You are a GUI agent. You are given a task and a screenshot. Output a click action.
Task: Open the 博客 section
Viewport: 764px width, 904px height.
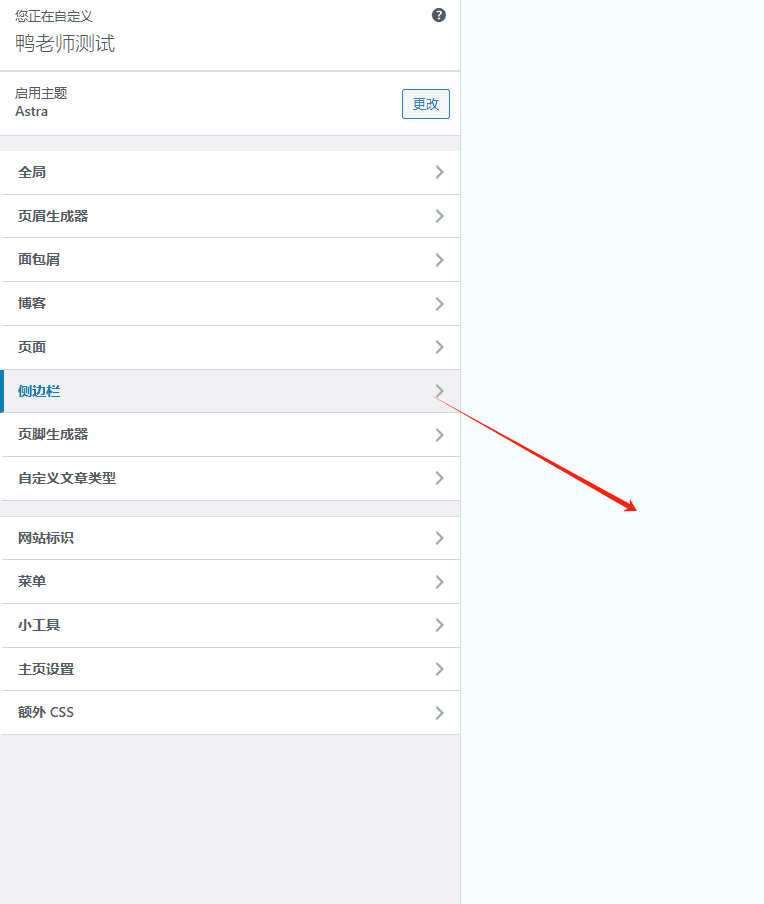click(230, 304)
